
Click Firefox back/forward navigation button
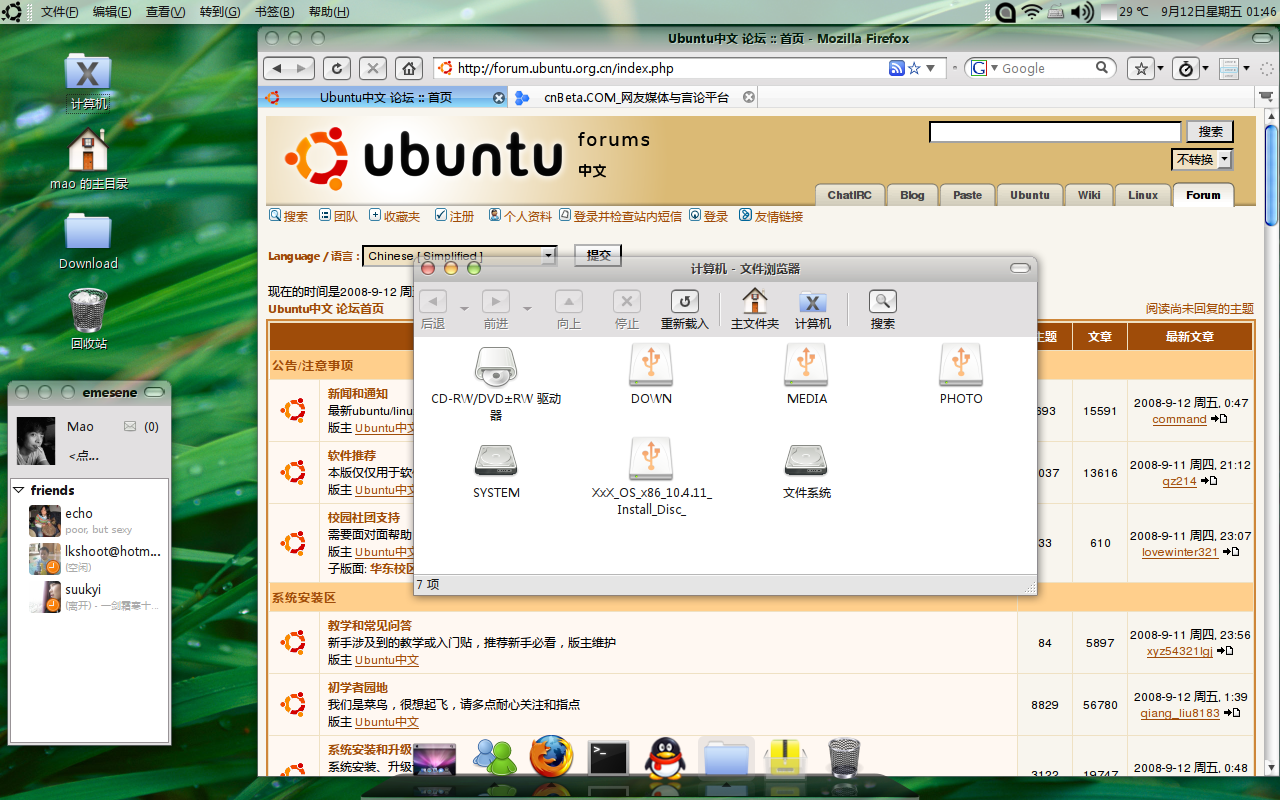click(x=289, y=68)
